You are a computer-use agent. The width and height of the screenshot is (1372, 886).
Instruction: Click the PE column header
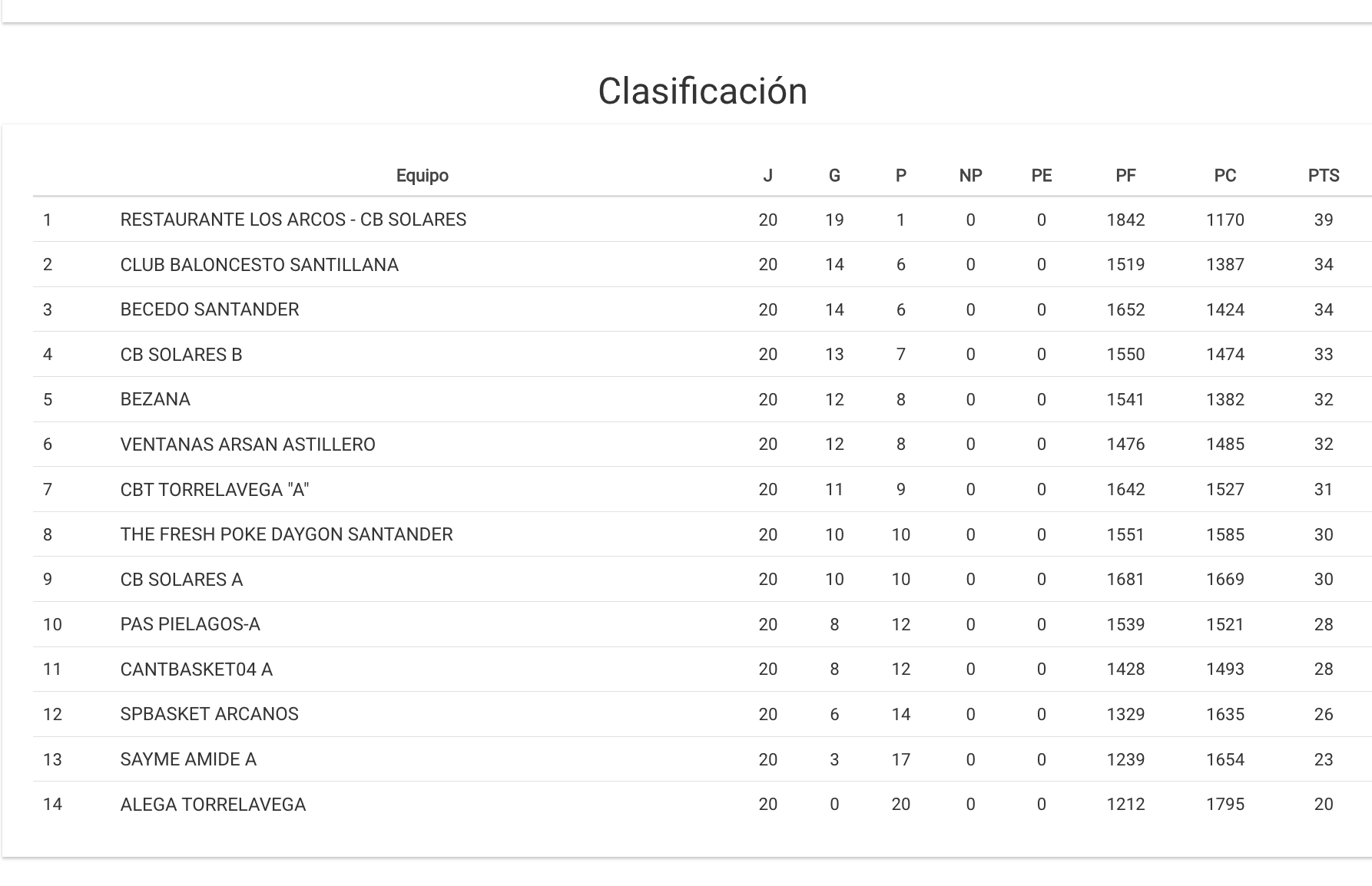[1041, 176]
